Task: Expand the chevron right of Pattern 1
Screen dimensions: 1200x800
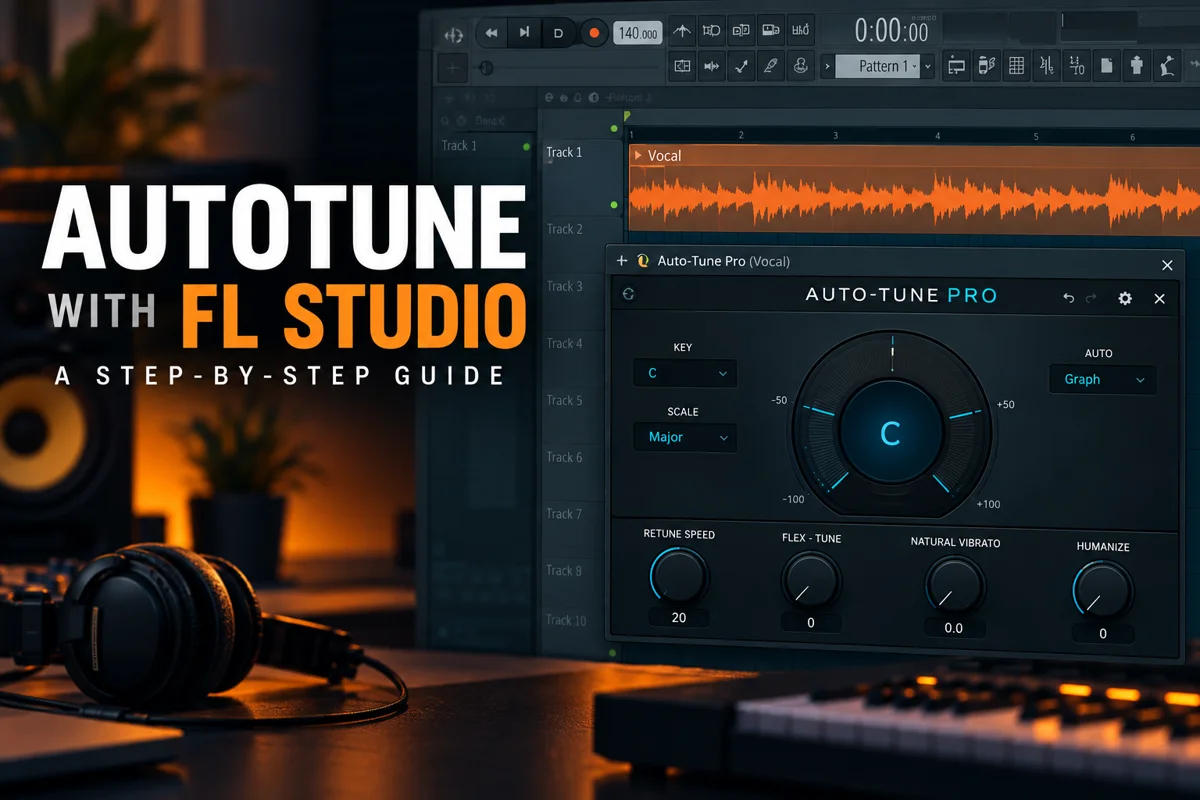Action: 928,66
